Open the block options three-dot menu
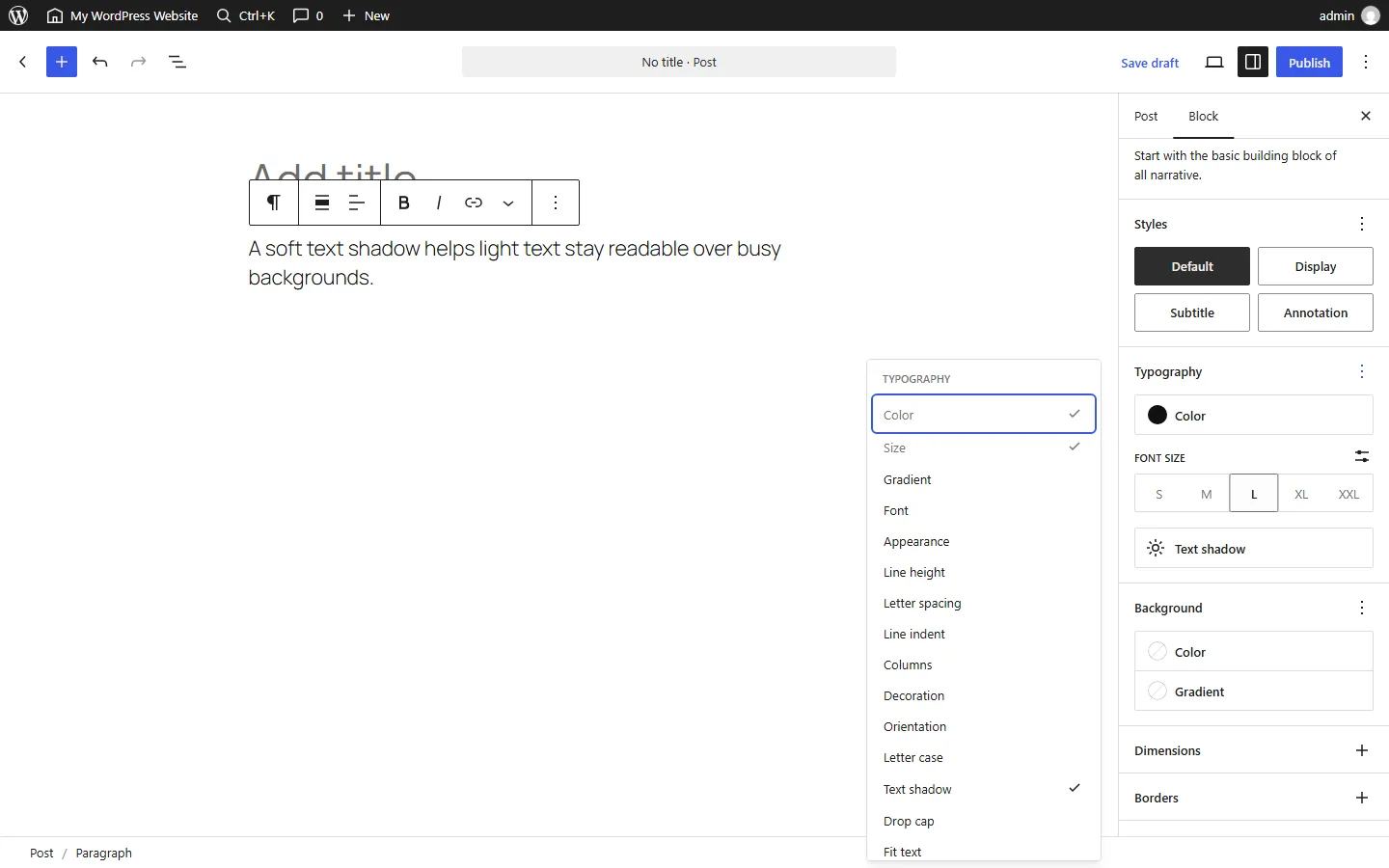Image resolution: width=1389 pixels, height=868 pixels. point(556,203)
